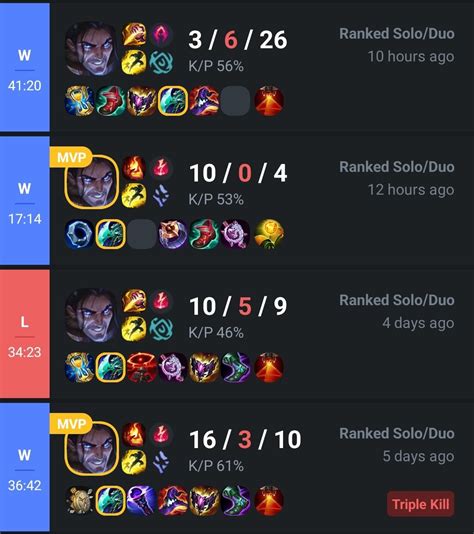Viewport: 474px width, 534px height.
Task: Select Rabadon's Deathcap hat item in first match
Action: [x=204, y=101]
